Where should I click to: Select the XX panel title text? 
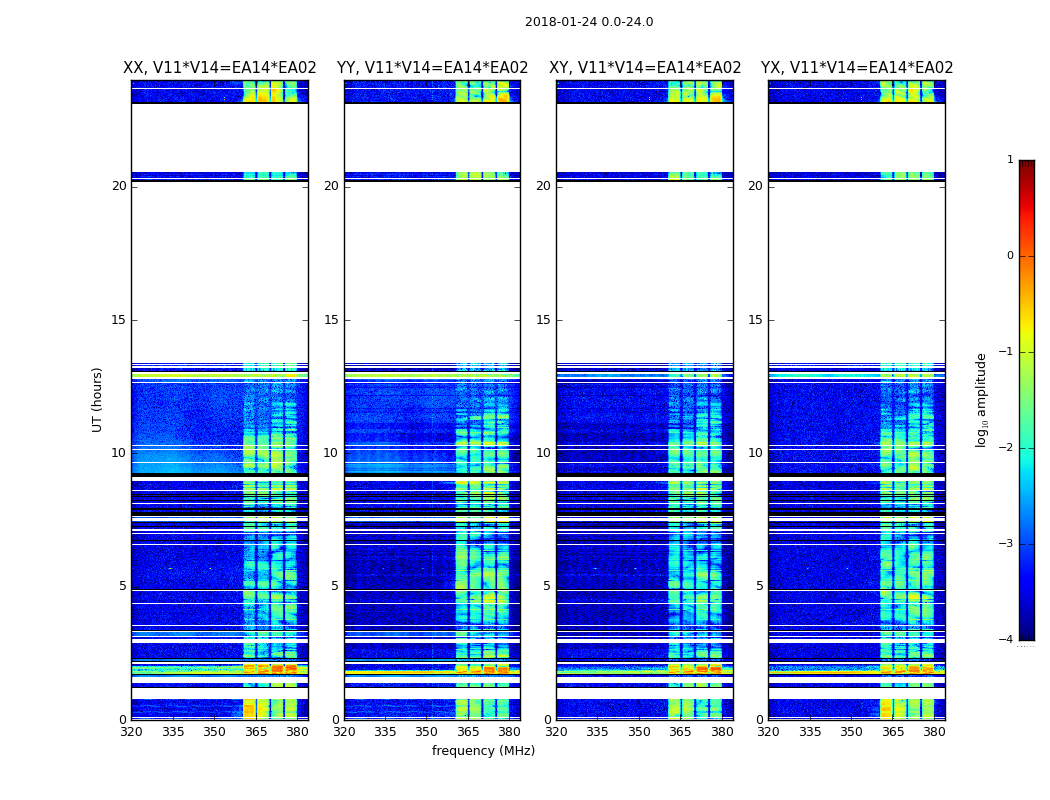point(219,68)
